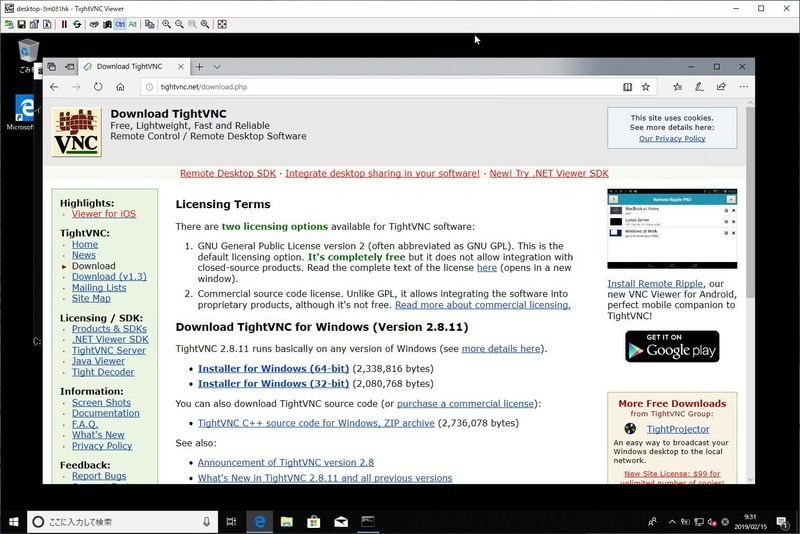Viewport: 800px width, 534px height.
Task: Reload the tightvnc.net page in Edge
Action: point(98,87)
